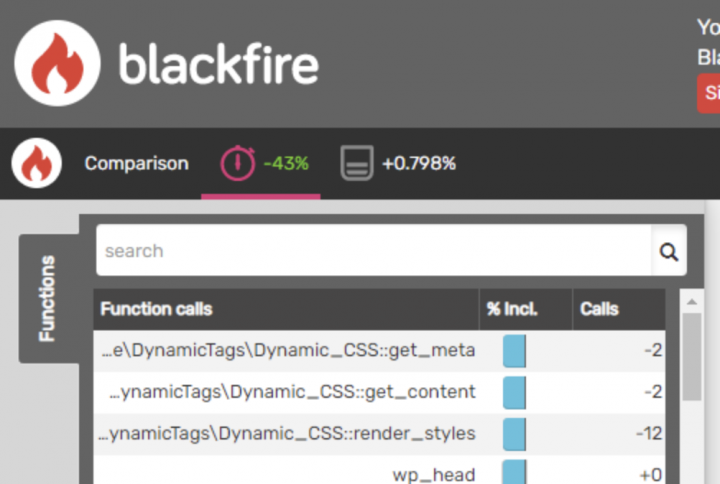Click the +0 calls value of wp_head

651,474
